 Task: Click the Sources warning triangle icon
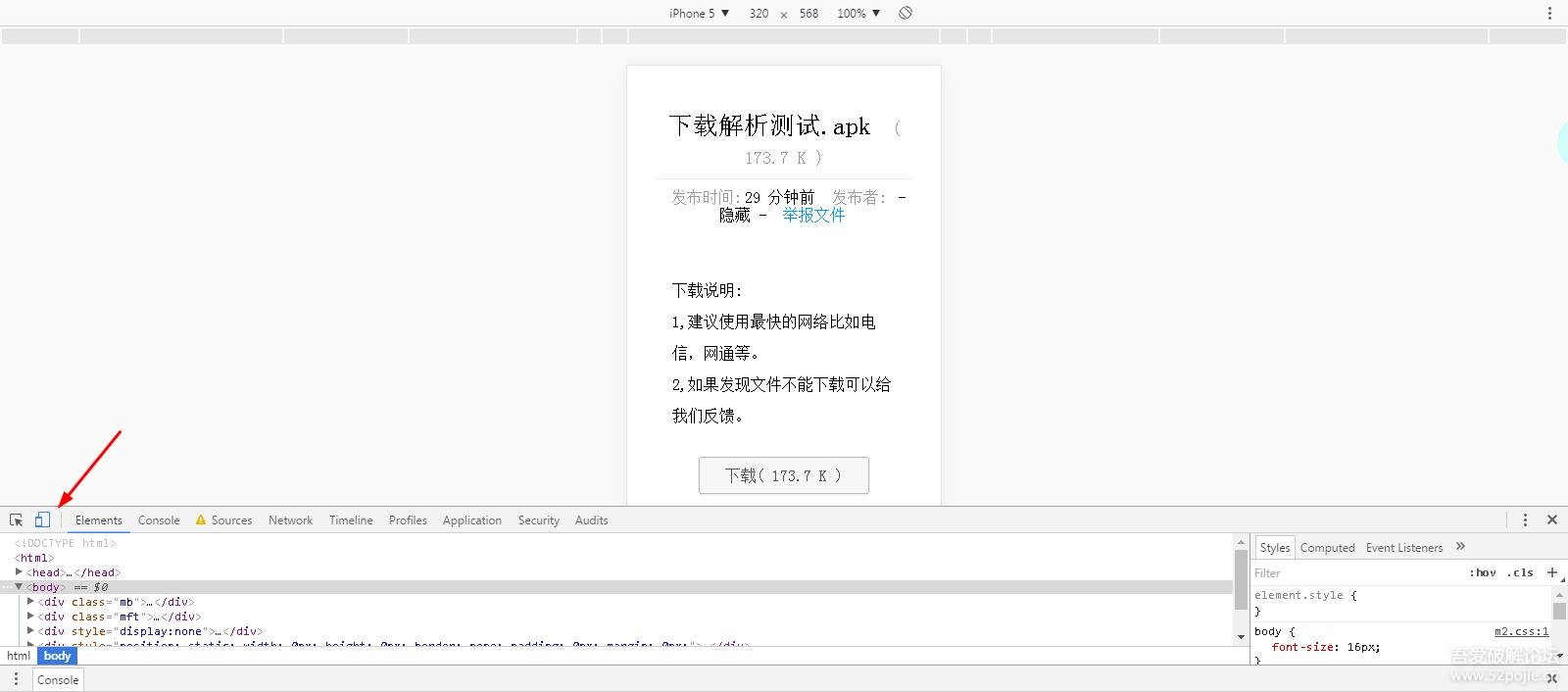201,519
